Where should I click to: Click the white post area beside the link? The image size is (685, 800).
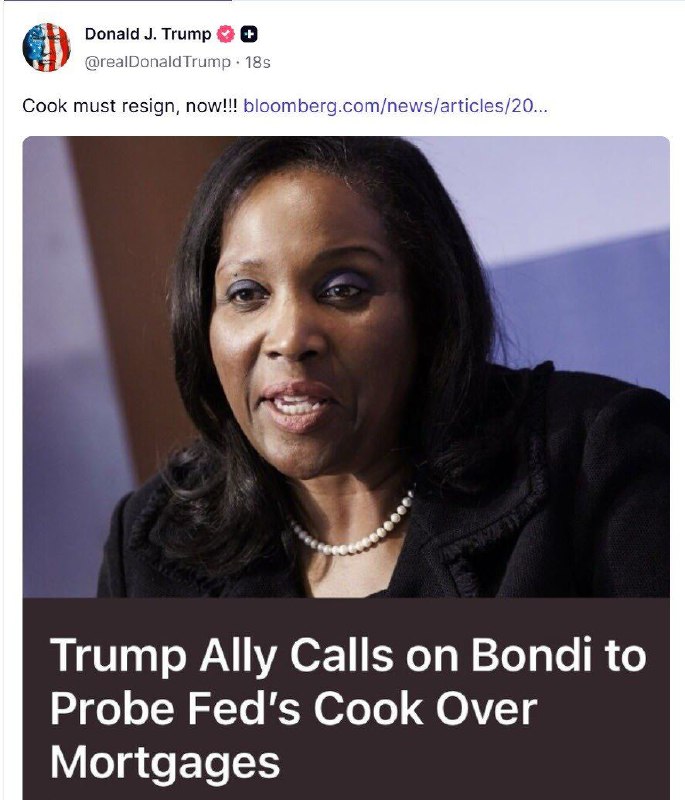coord(610,106)
